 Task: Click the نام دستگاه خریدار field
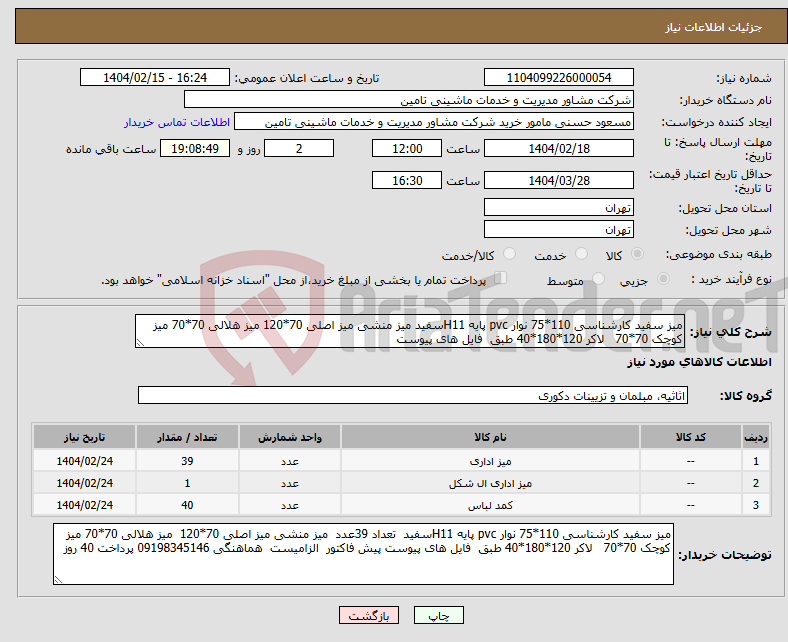[x=409, y=100]
